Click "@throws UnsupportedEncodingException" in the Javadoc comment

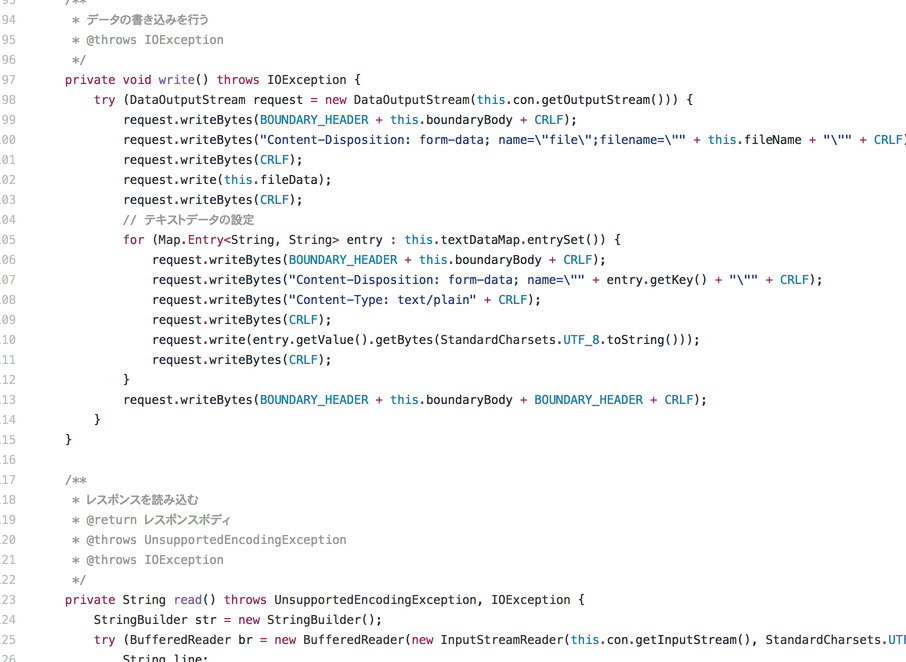coord(216,540)
